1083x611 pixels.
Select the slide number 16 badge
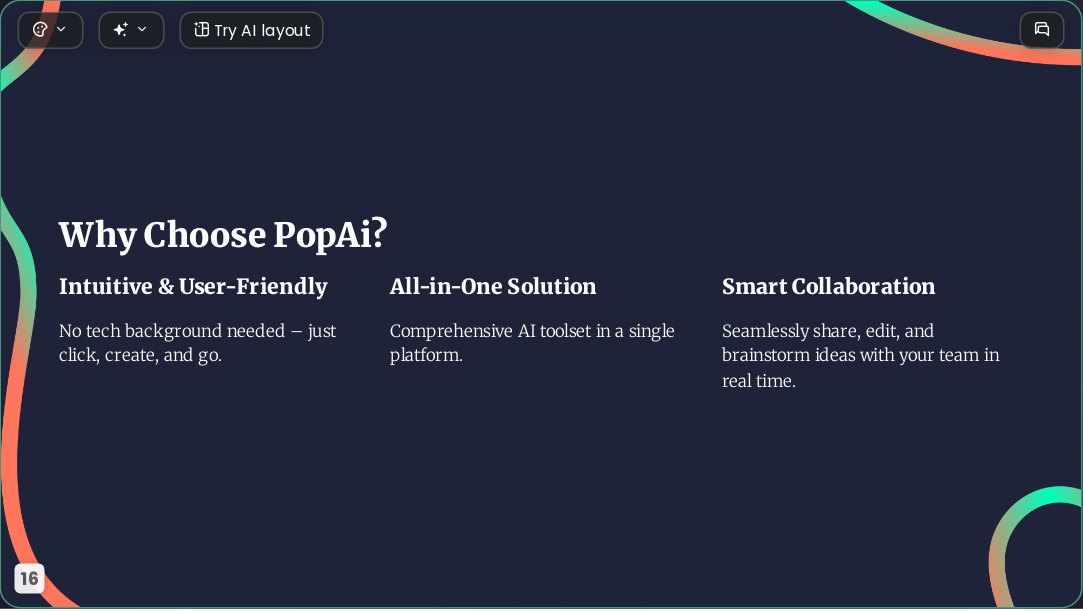(x=29, y=579)
